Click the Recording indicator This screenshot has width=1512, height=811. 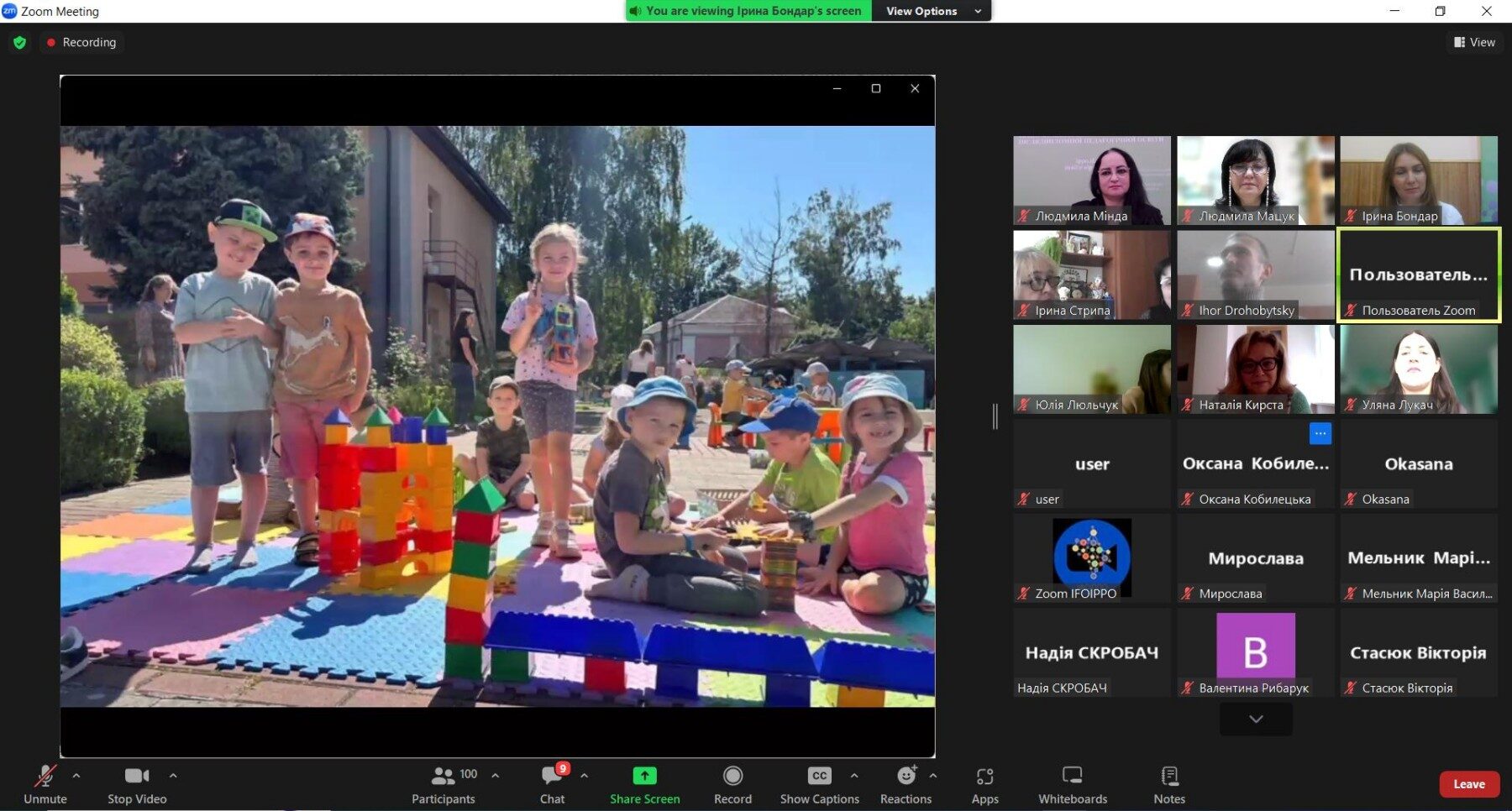pos(81,42)
